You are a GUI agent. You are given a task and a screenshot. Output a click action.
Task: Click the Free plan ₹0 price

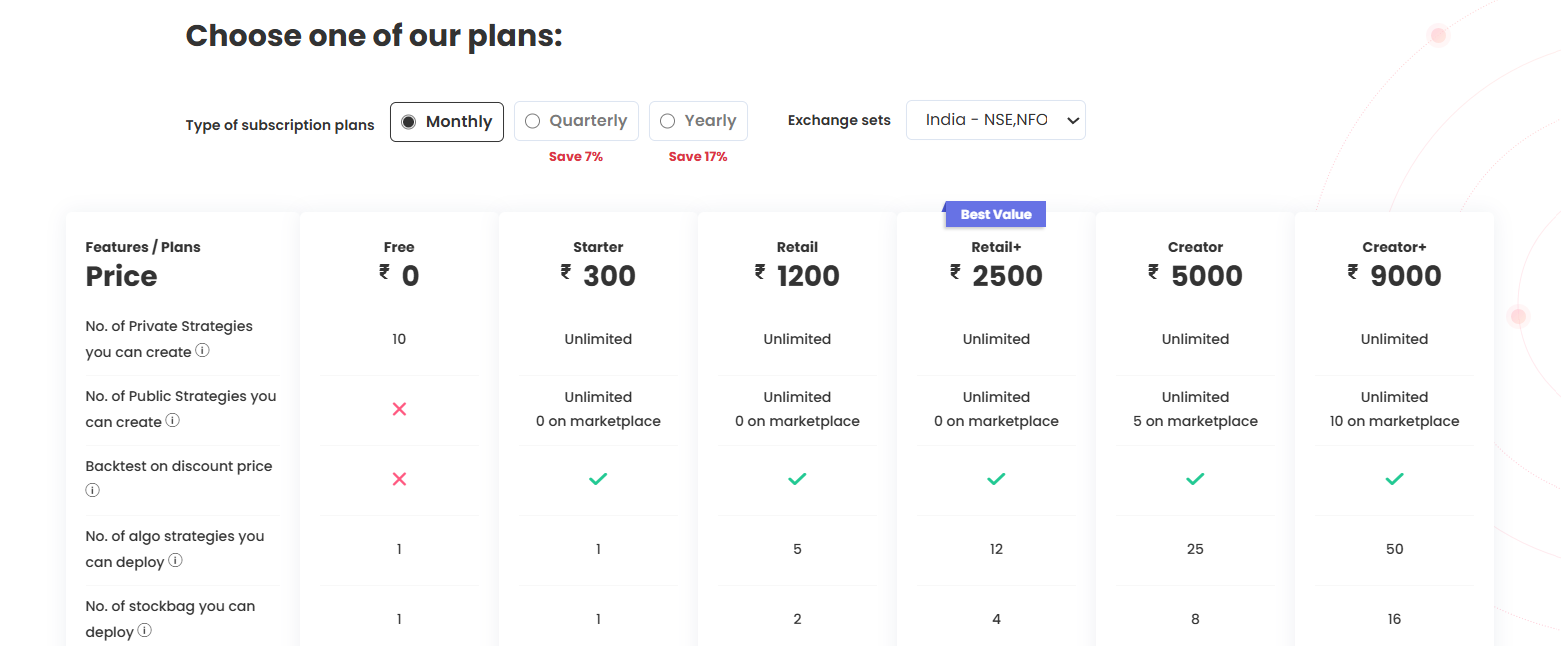point(399,276)
